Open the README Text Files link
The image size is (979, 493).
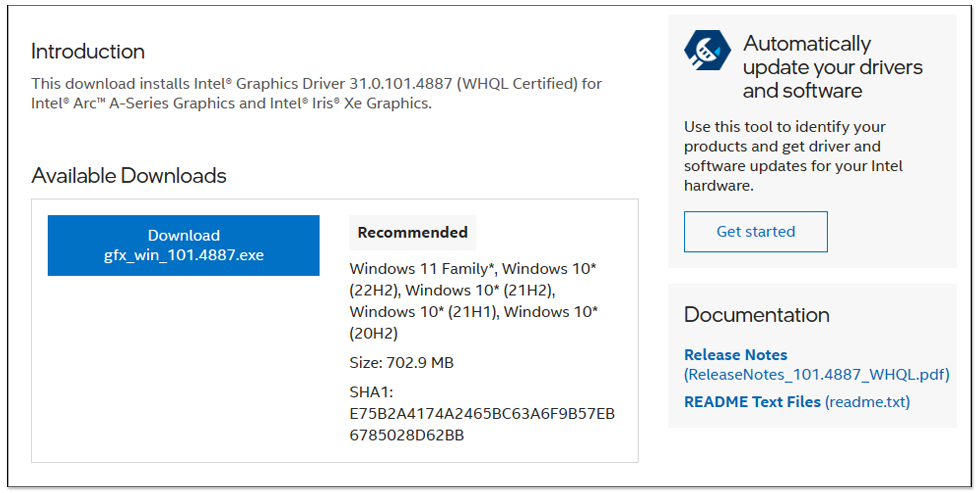pyautogui.click(x=752, y=402)
